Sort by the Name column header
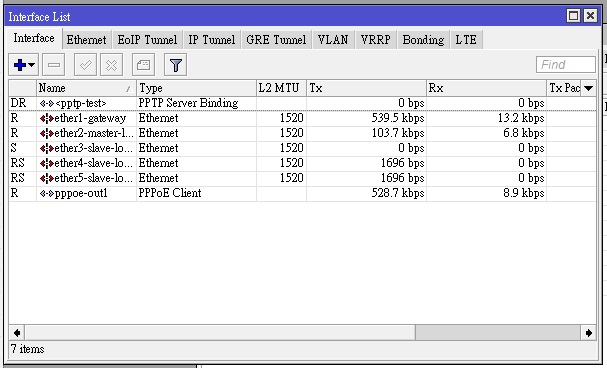Screen dimensions: 607x368 (86, 88)
